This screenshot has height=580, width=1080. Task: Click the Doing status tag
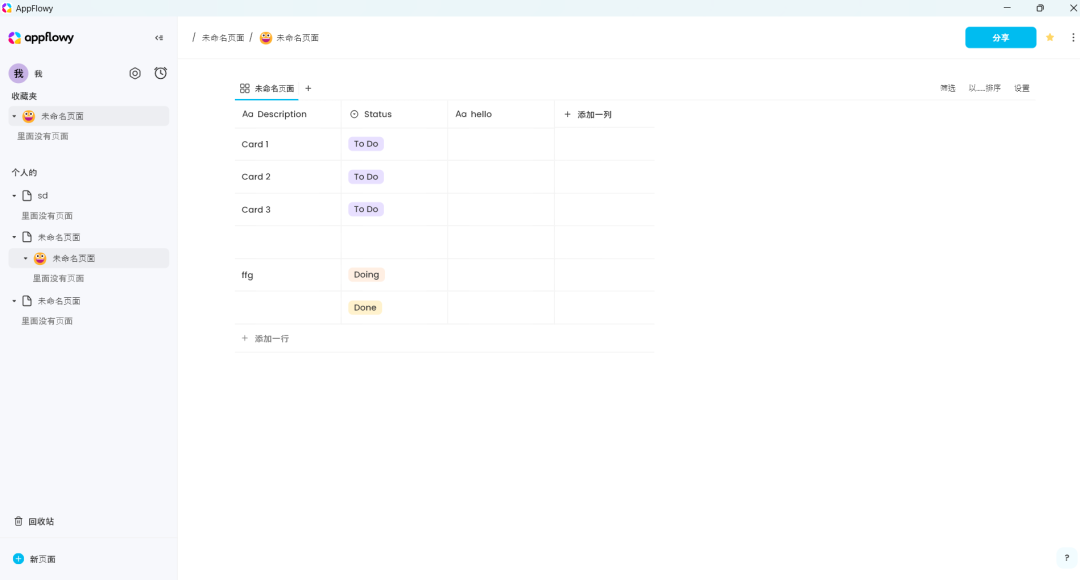[366, 275]
